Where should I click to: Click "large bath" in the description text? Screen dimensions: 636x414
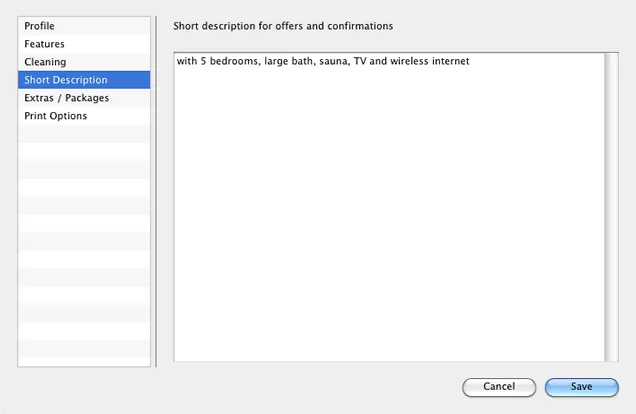click(289, 61)
